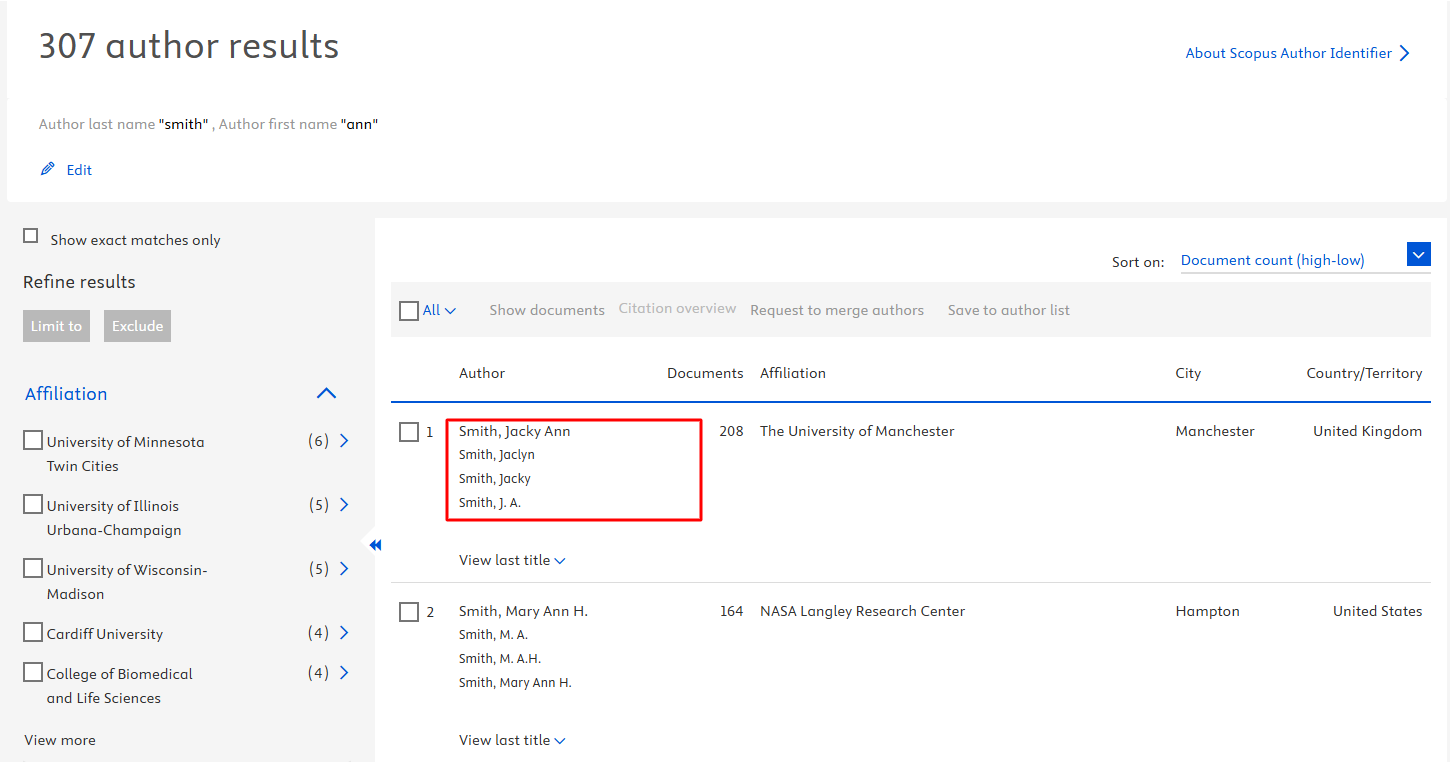
Task: Click the pencil Edit icon
Action: (x=47, y=170)
